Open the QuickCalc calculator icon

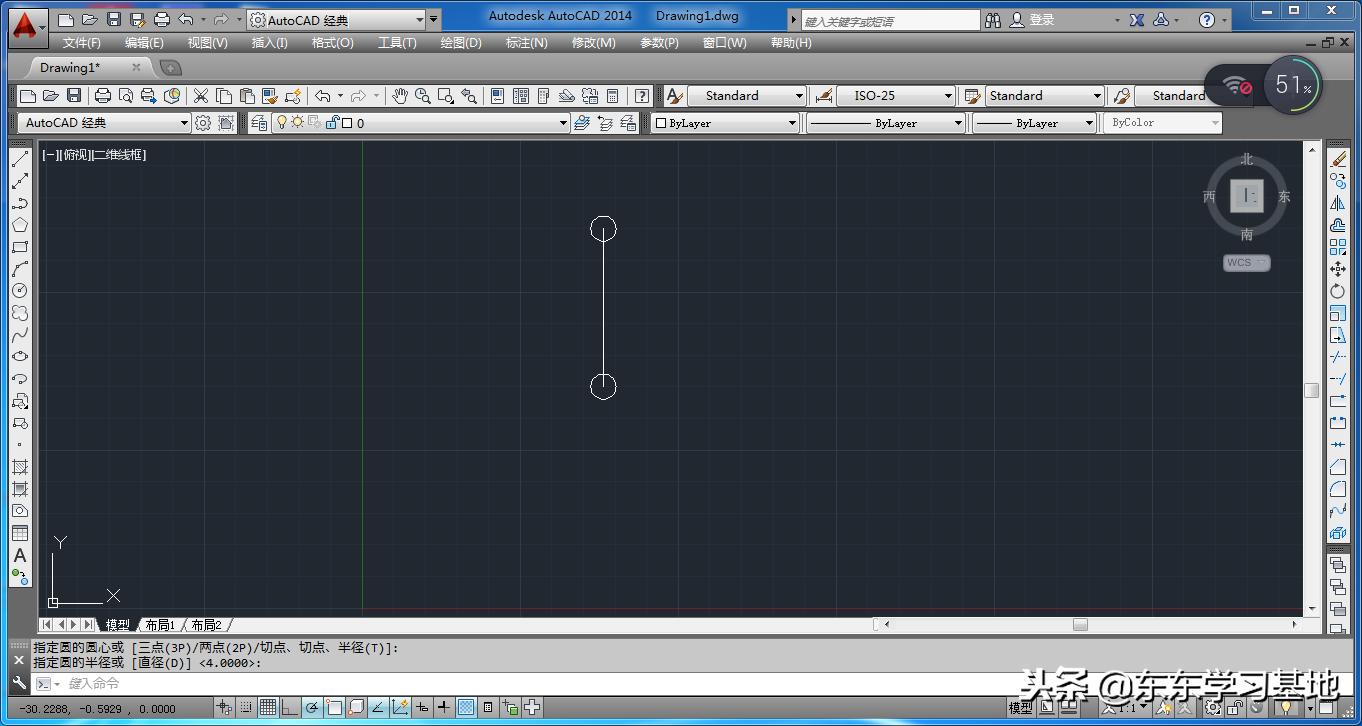613,96
